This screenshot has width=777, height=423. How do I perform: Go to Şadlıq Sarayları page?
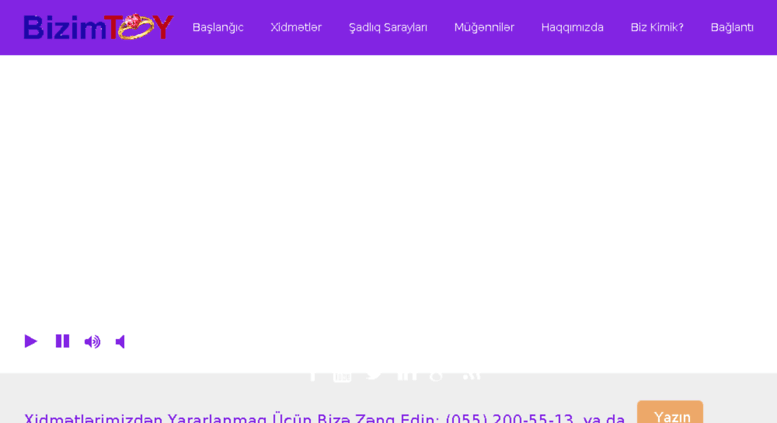388,28
